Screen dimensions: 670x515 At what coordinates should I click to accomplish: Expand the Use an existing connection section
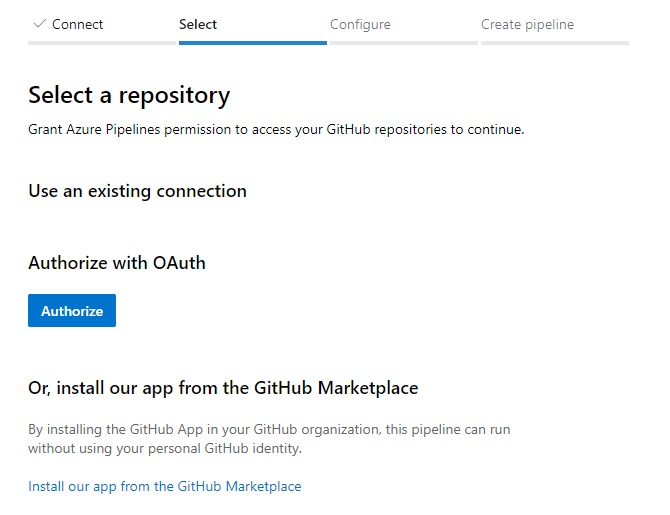click(x=137, y=190)
